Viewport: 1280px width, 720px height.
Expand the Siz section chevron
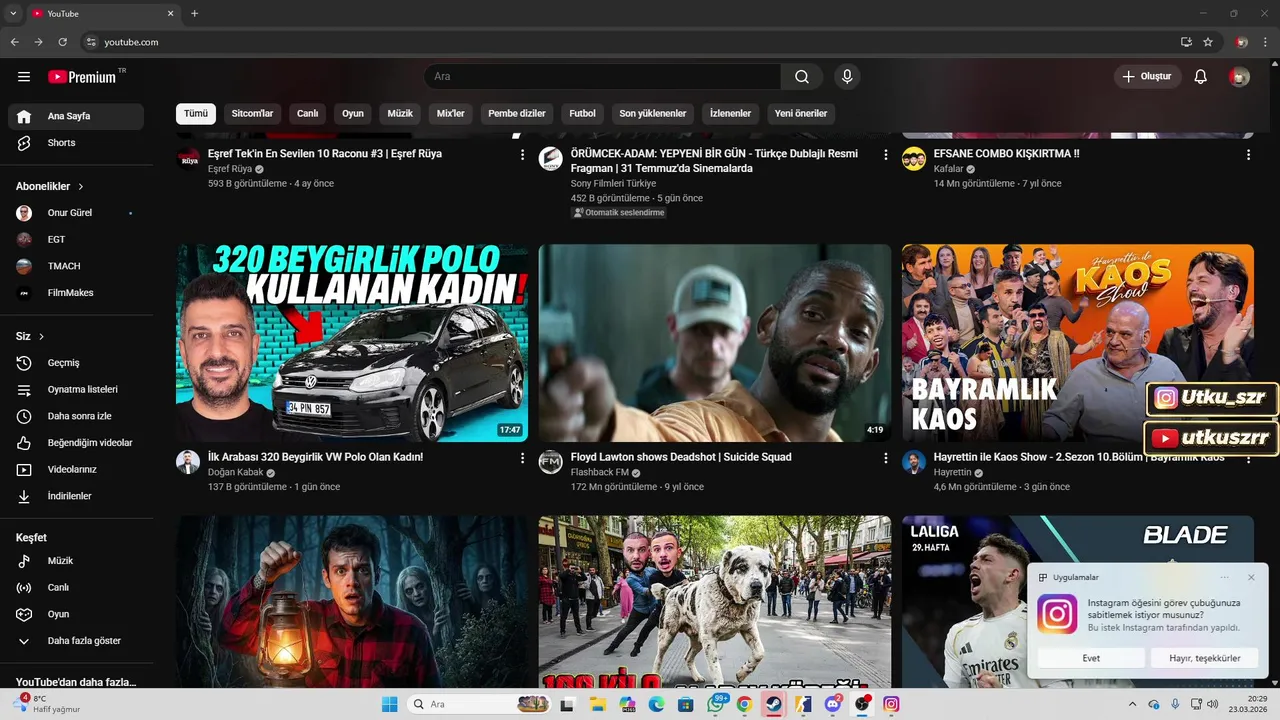point(41,337)
